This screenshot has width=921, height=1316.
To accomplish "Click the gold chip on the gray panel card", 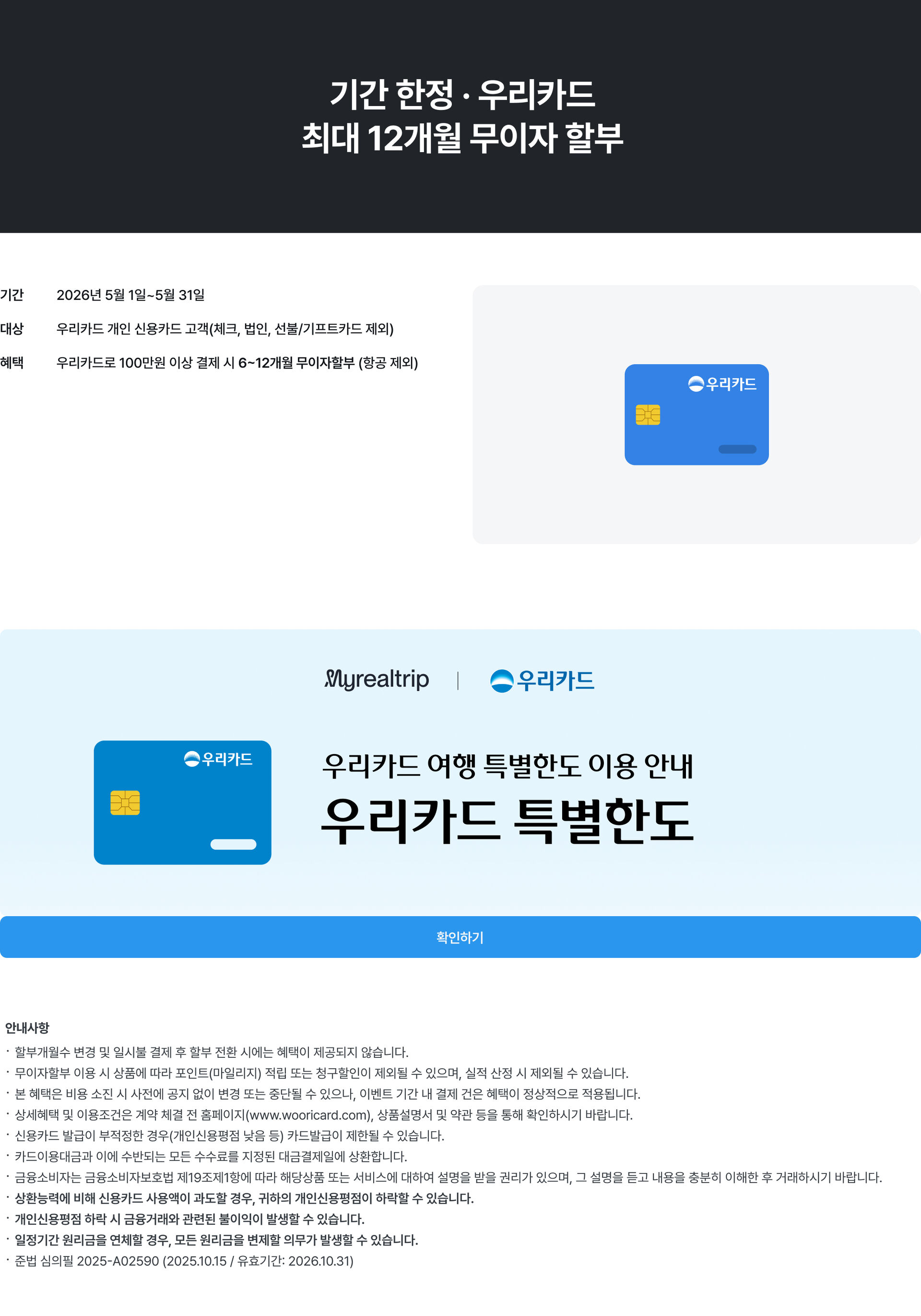I will [648, 414].
